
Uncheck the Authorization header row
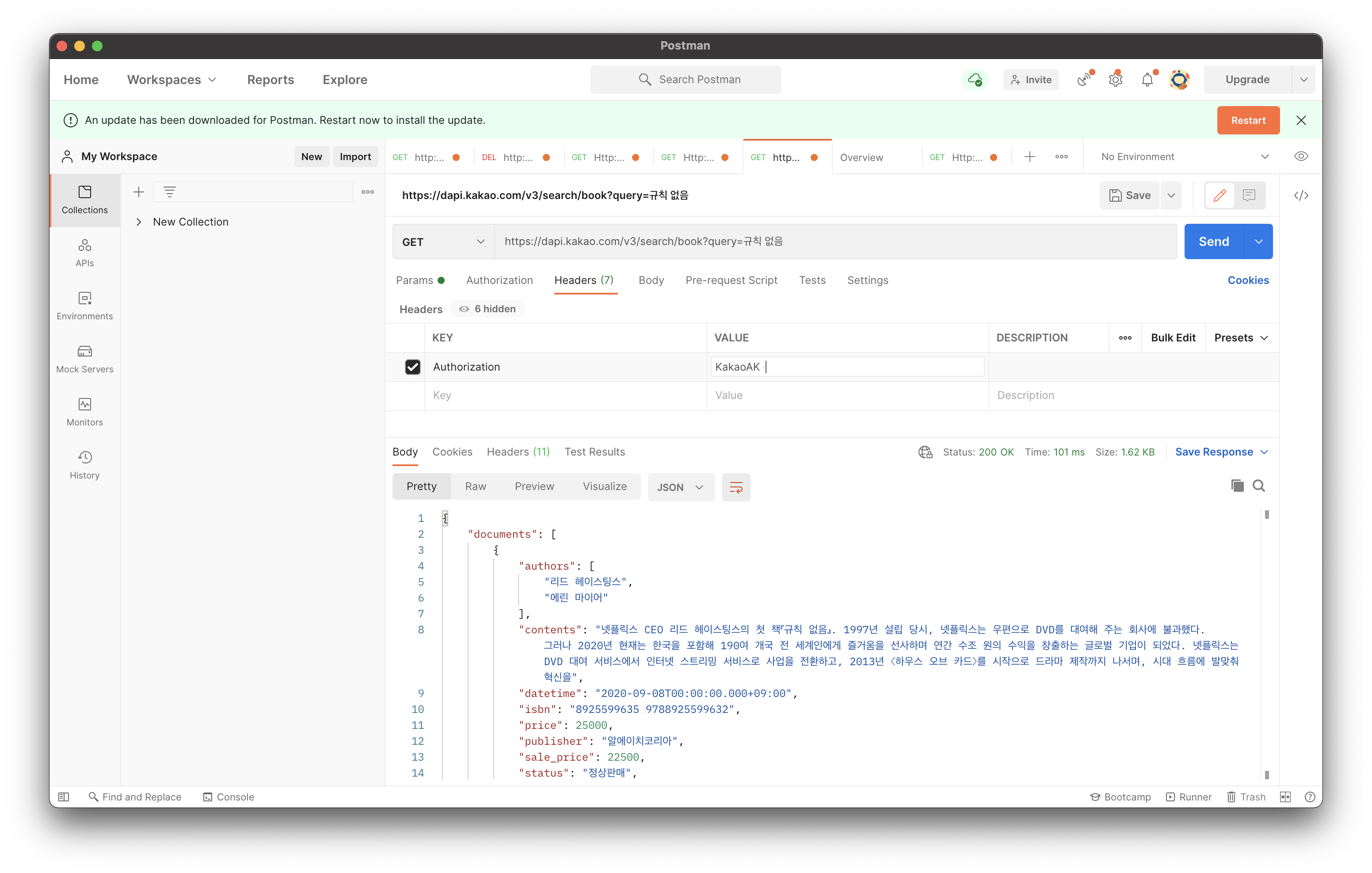tap(412, 367)
